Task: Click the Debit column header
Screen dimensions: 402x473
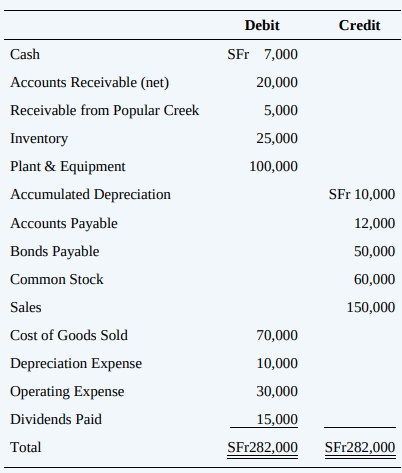Action: 262,25
